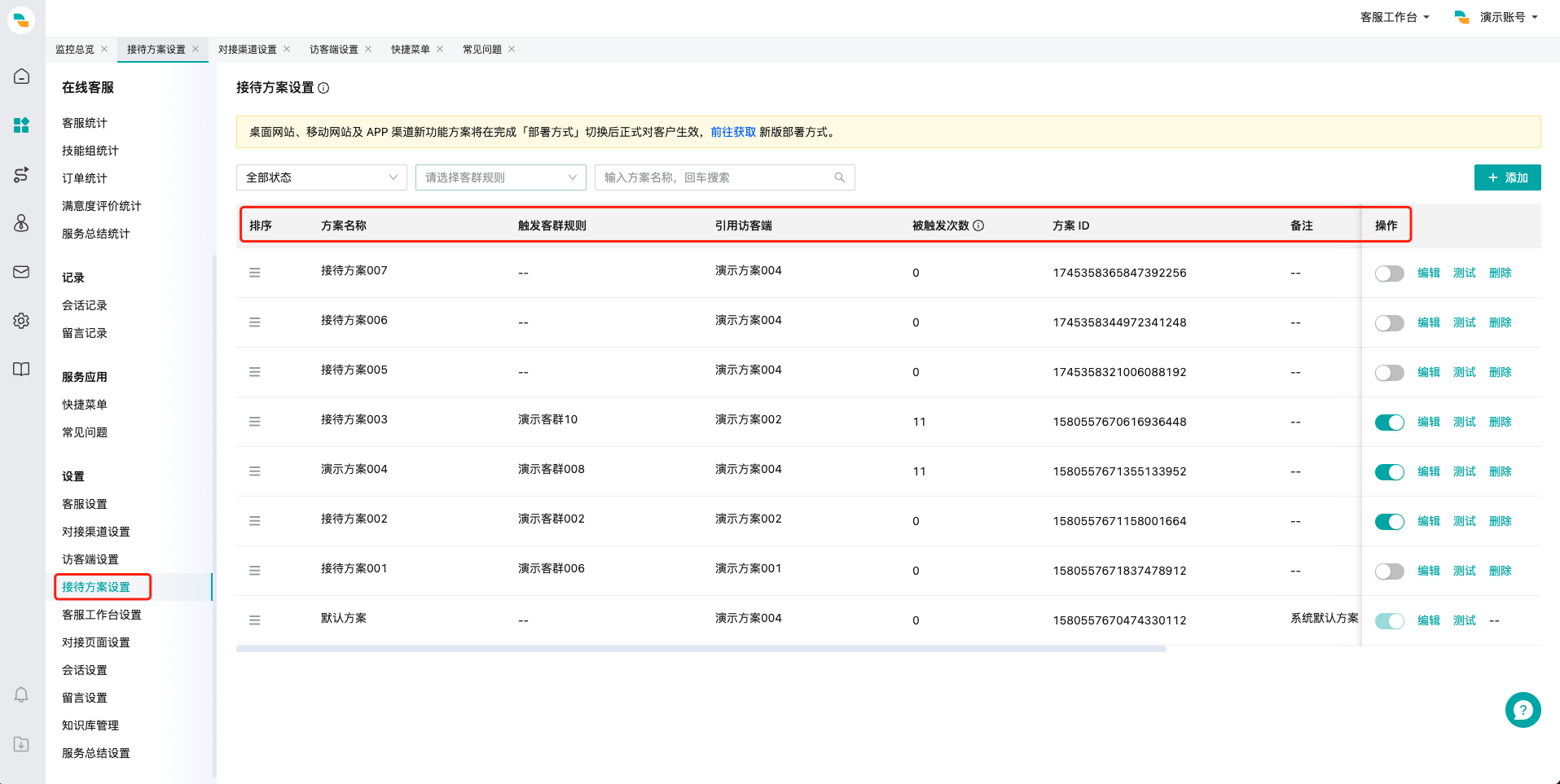This screenshot has height=784, width=1560.
Task: Click drag handle for 接待方案003 row
Action: coord(255,422)
